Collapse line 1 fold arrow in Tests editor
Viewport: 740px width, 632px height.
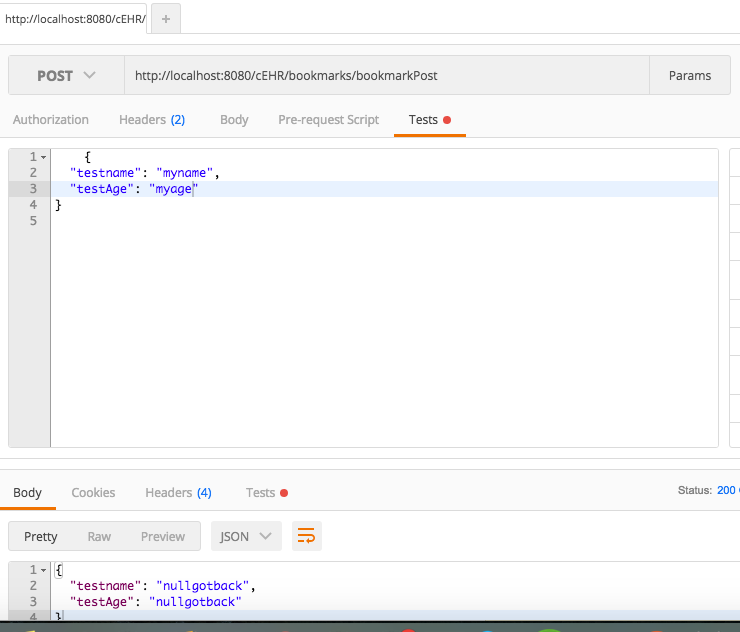(x=43, y=157)
